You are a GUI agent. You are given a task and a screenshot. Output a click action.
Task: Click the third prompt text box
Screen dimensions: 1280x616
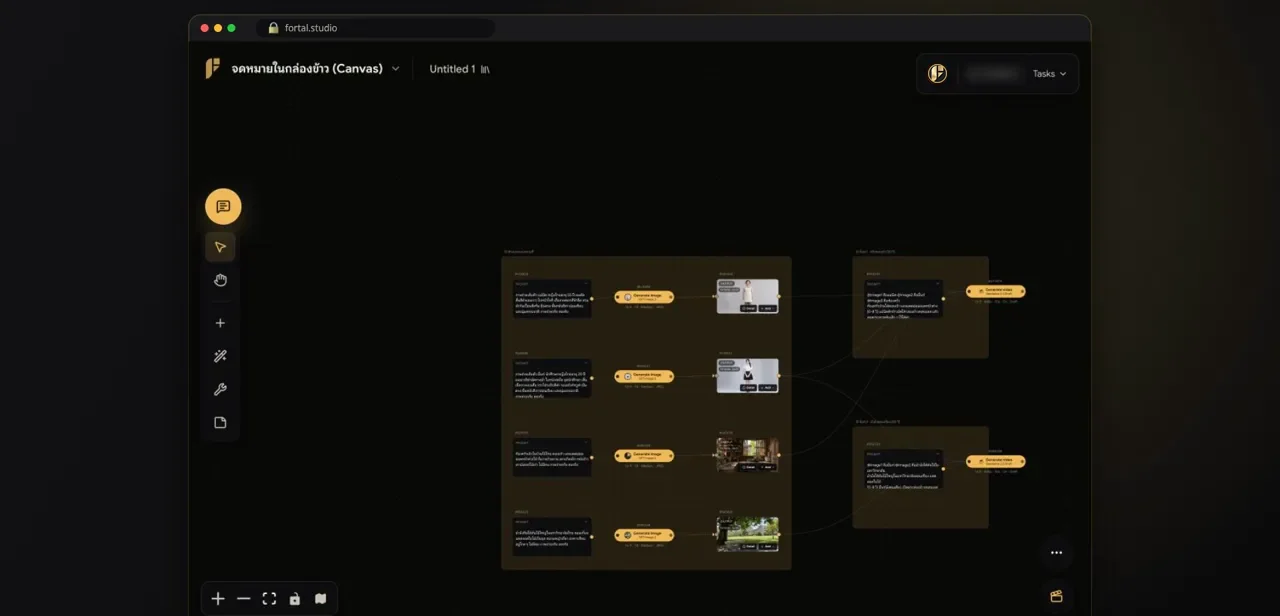552,457
